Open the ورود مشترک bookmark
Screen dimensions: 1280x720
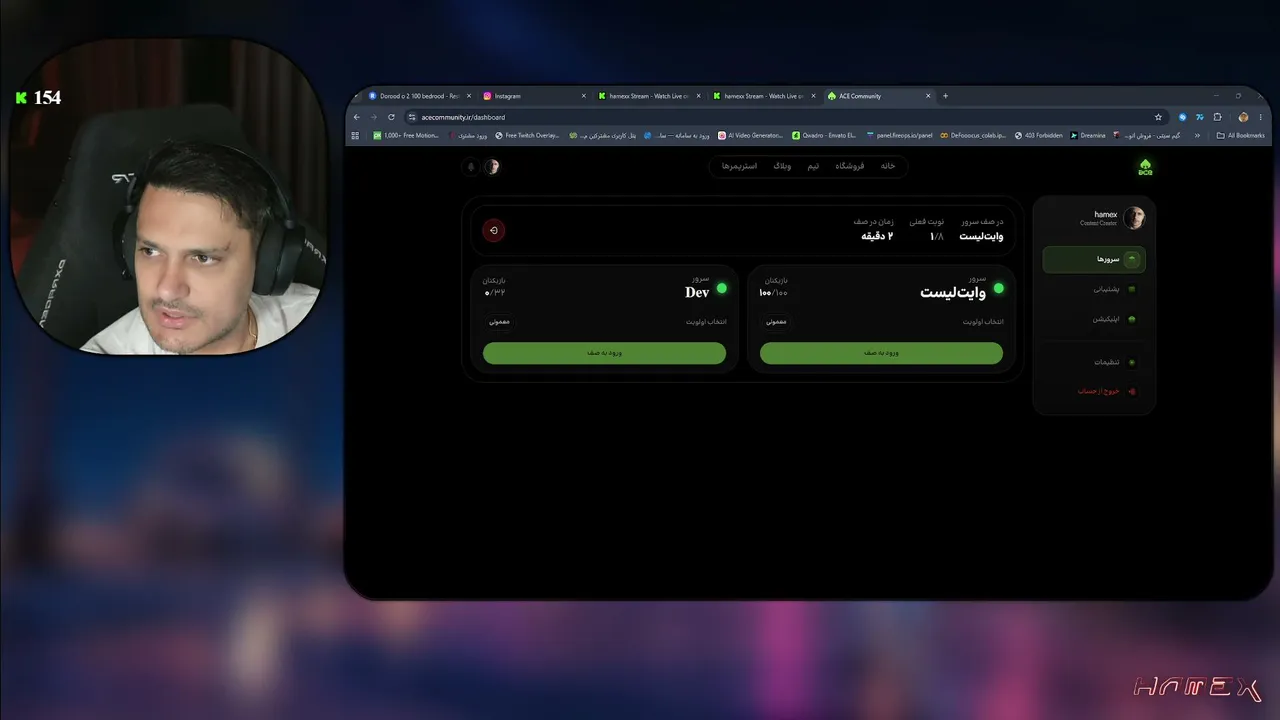[x=468, y=135]
